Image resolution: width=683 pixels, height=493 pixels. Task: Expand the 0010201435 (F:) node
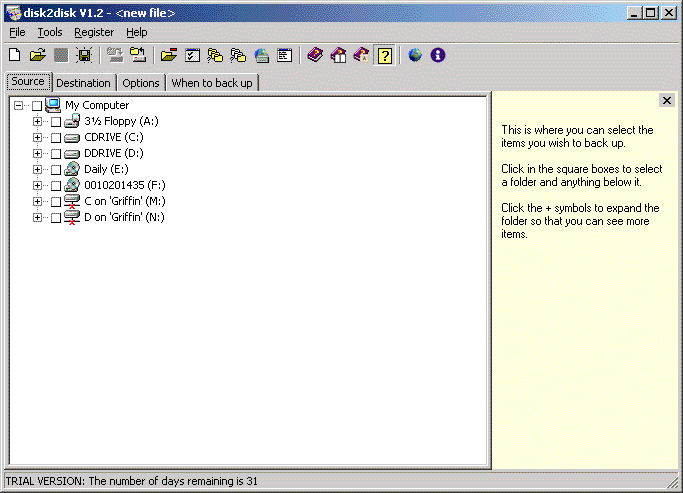[x=37, y=186]
